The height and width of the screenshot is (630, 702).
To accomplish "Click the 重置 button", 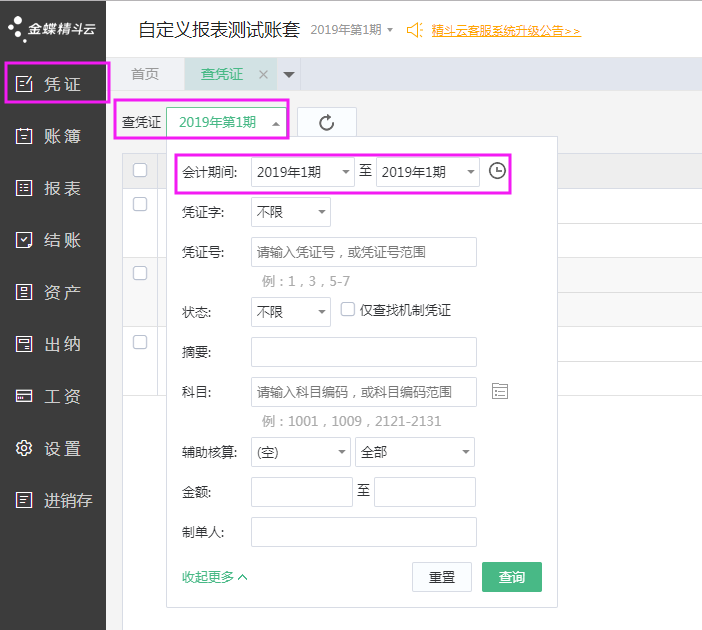I will click(442, 577).
